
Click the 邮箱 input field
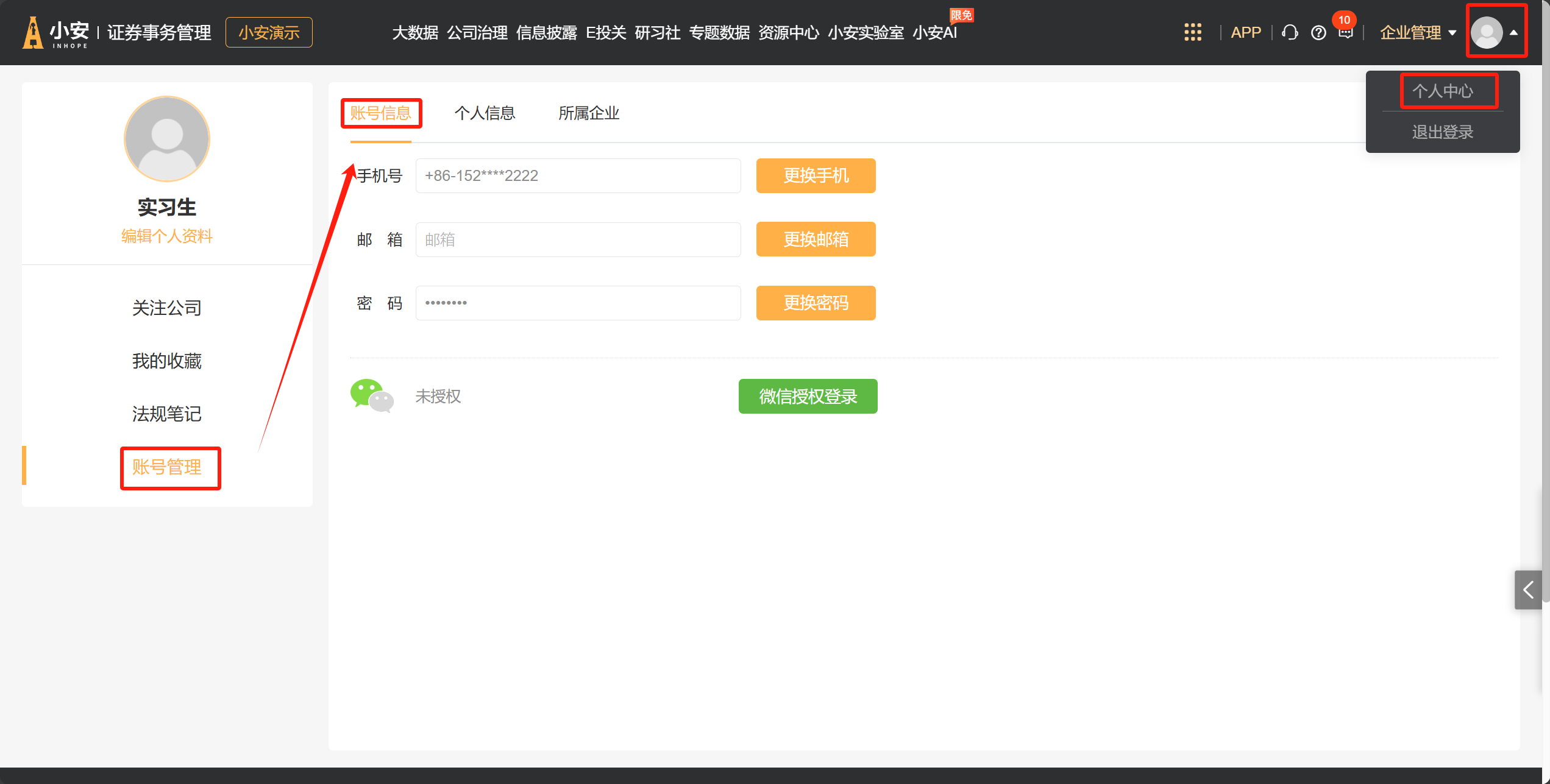[x=577, y=239]
